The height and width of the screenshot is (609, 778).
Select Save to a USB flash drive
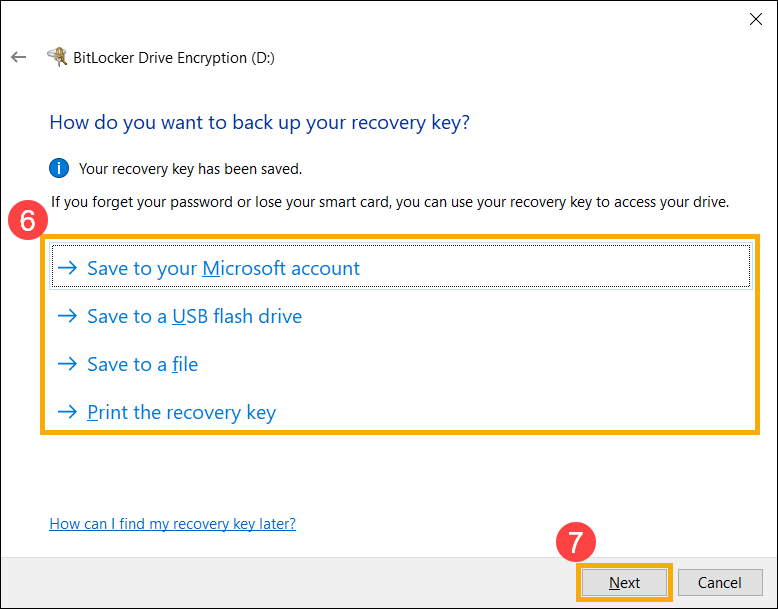(194, 316)
